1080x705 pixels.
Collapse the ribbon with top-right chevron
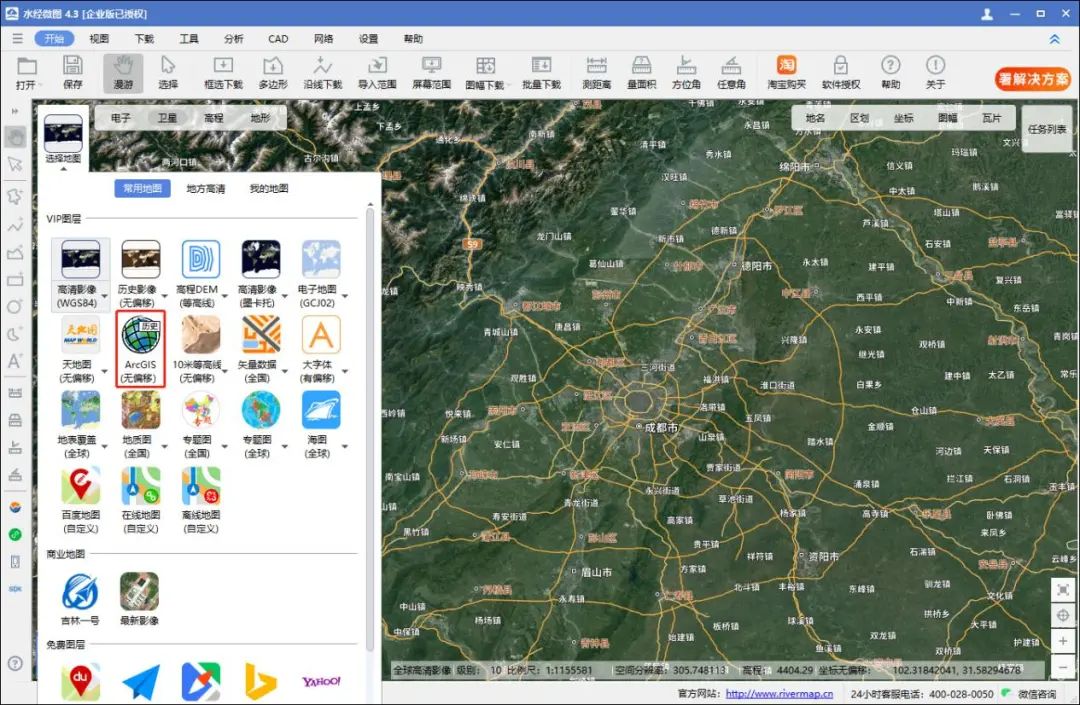(1055, 39)
